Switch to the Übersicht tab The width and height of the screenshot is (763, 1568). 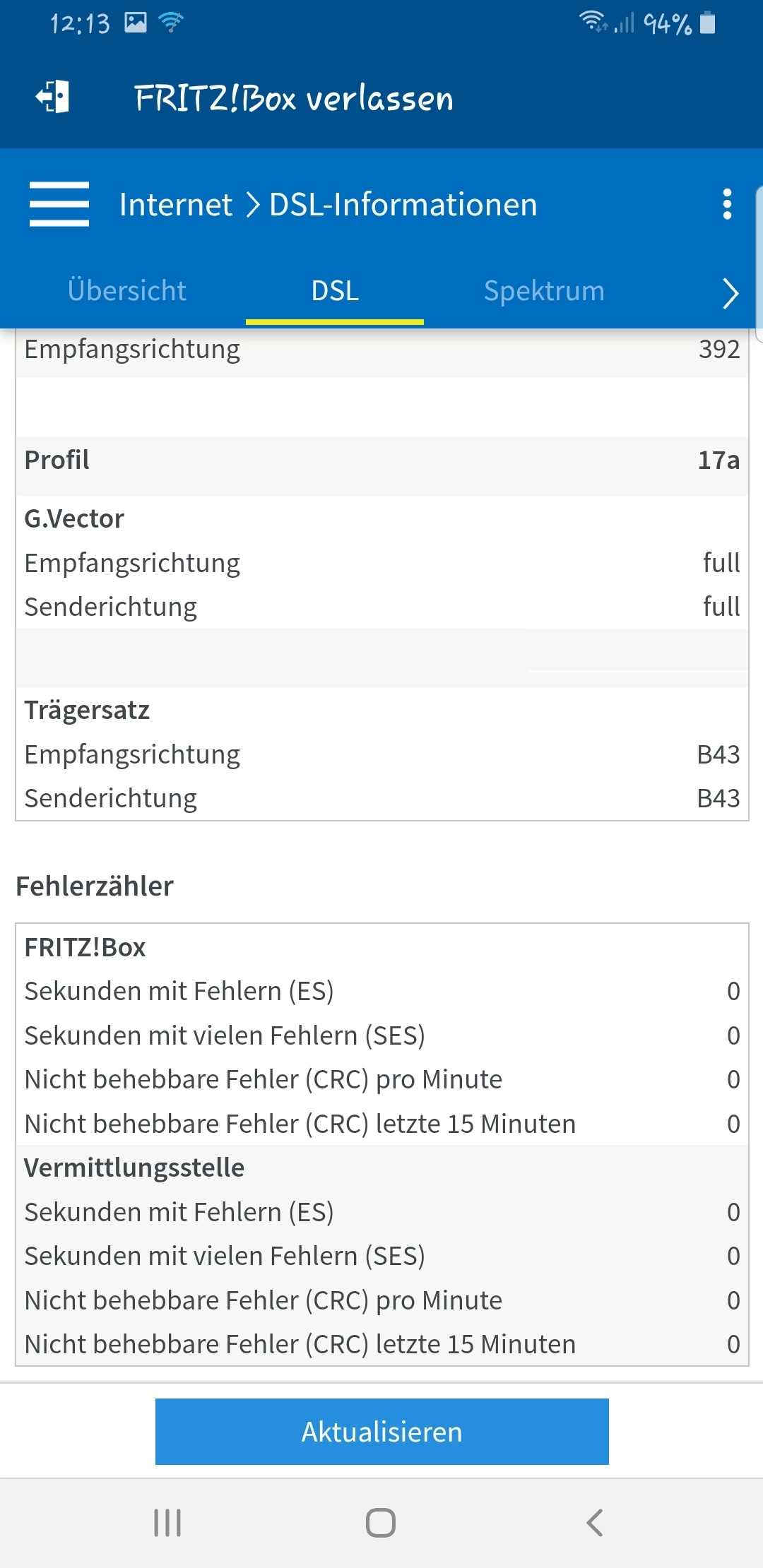coord(127,291)
